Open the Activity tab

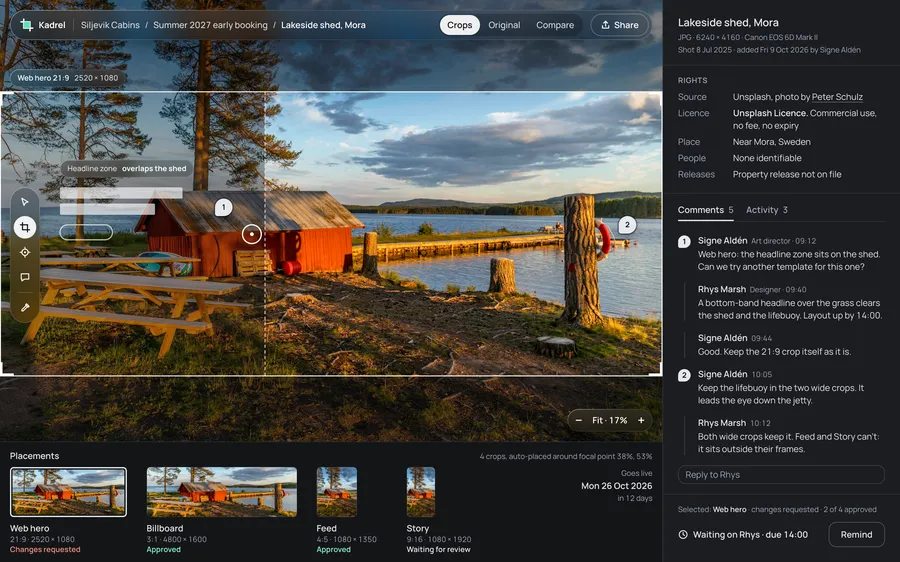[767, 210]
